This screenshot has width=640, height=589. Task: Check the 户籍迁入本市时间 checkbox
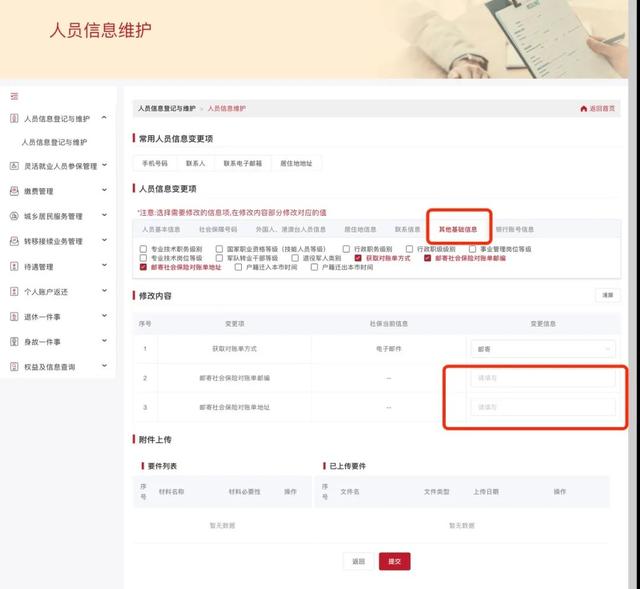[238, 267]
